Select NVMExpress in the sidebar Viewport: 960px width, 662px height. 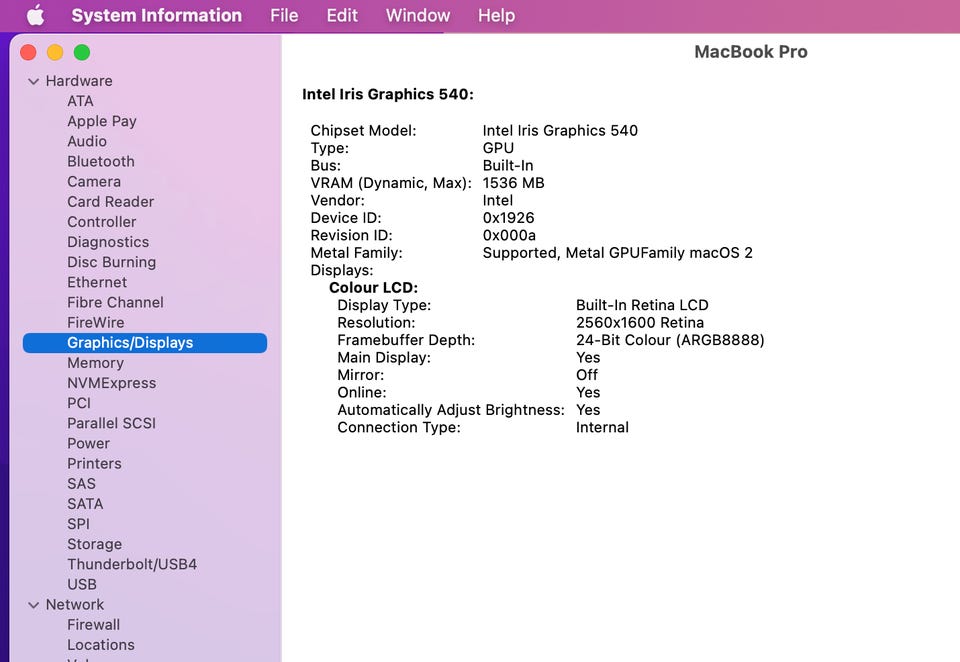[111, 383]
